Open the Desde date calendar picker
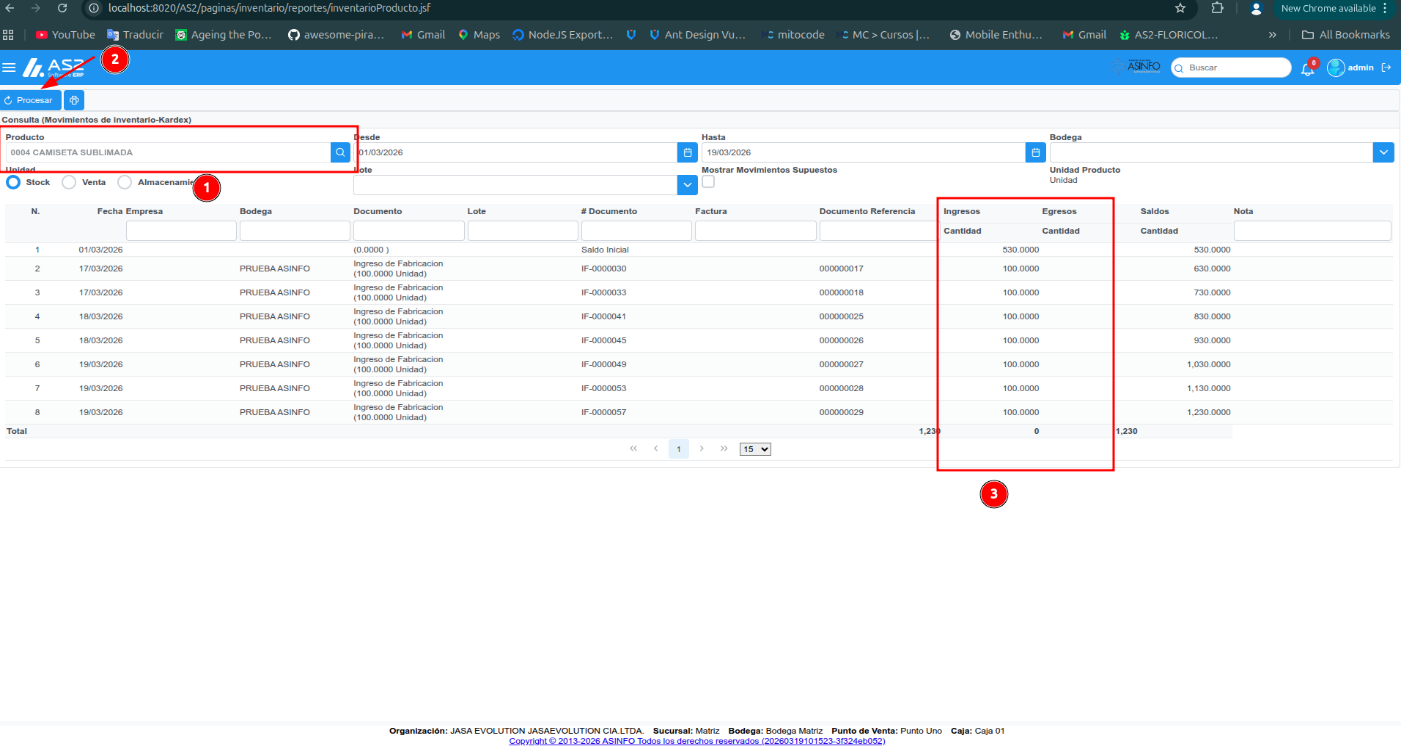Screen dimensions: 1401x746 [x=687, y=152]
